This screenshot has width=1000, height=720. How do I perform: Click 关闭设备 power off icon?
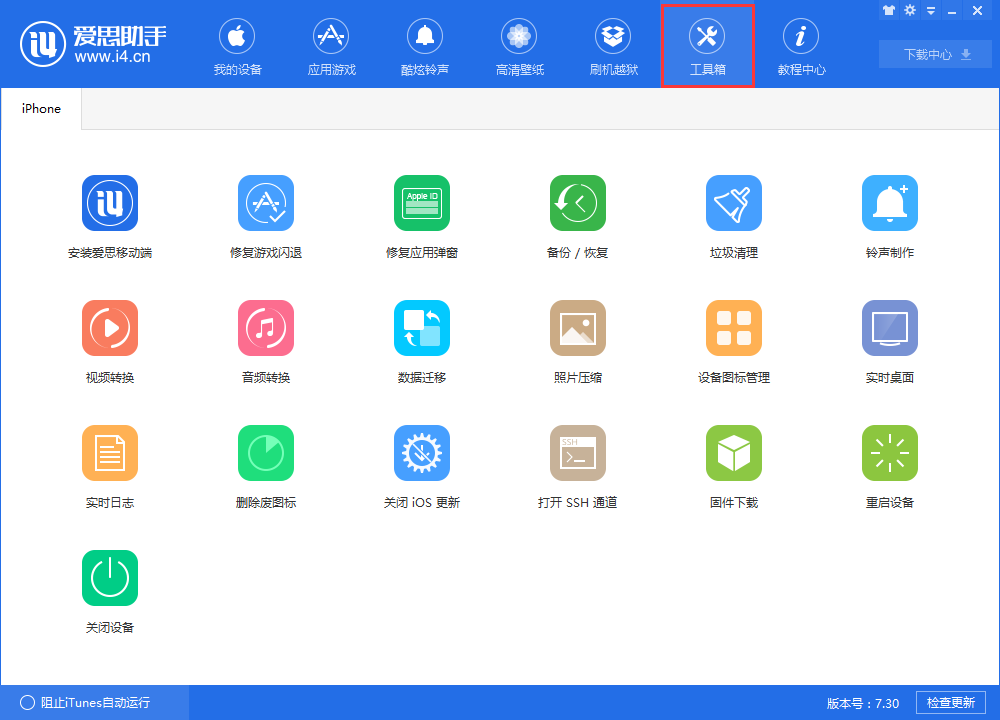coord(110,578)
